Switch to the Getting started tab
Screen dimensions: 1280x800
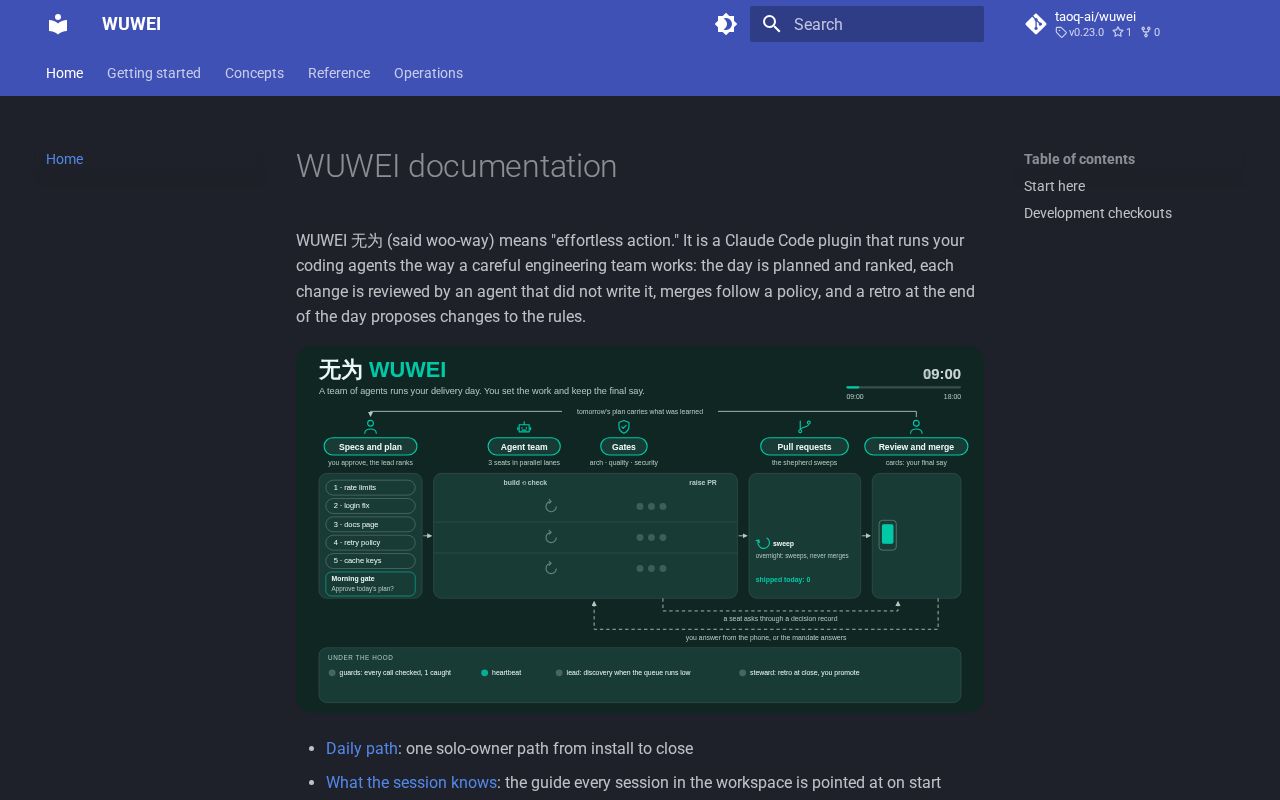154,73
